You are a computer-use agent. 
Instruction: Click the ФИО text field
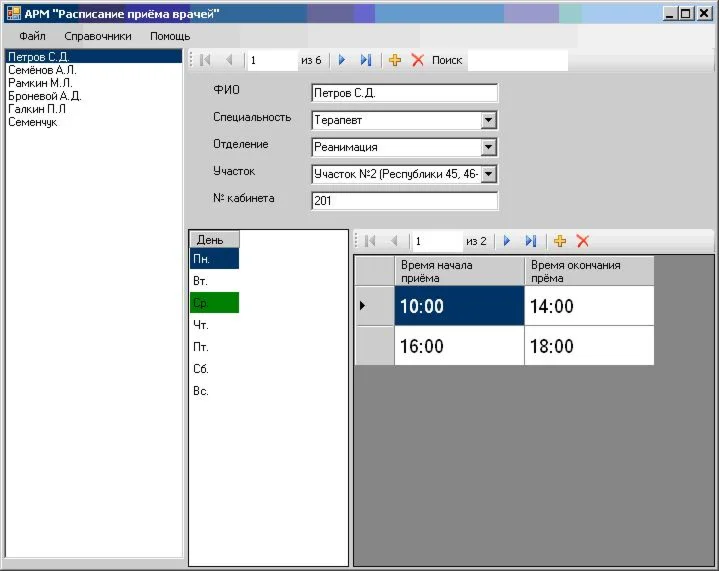pos(404,93)
